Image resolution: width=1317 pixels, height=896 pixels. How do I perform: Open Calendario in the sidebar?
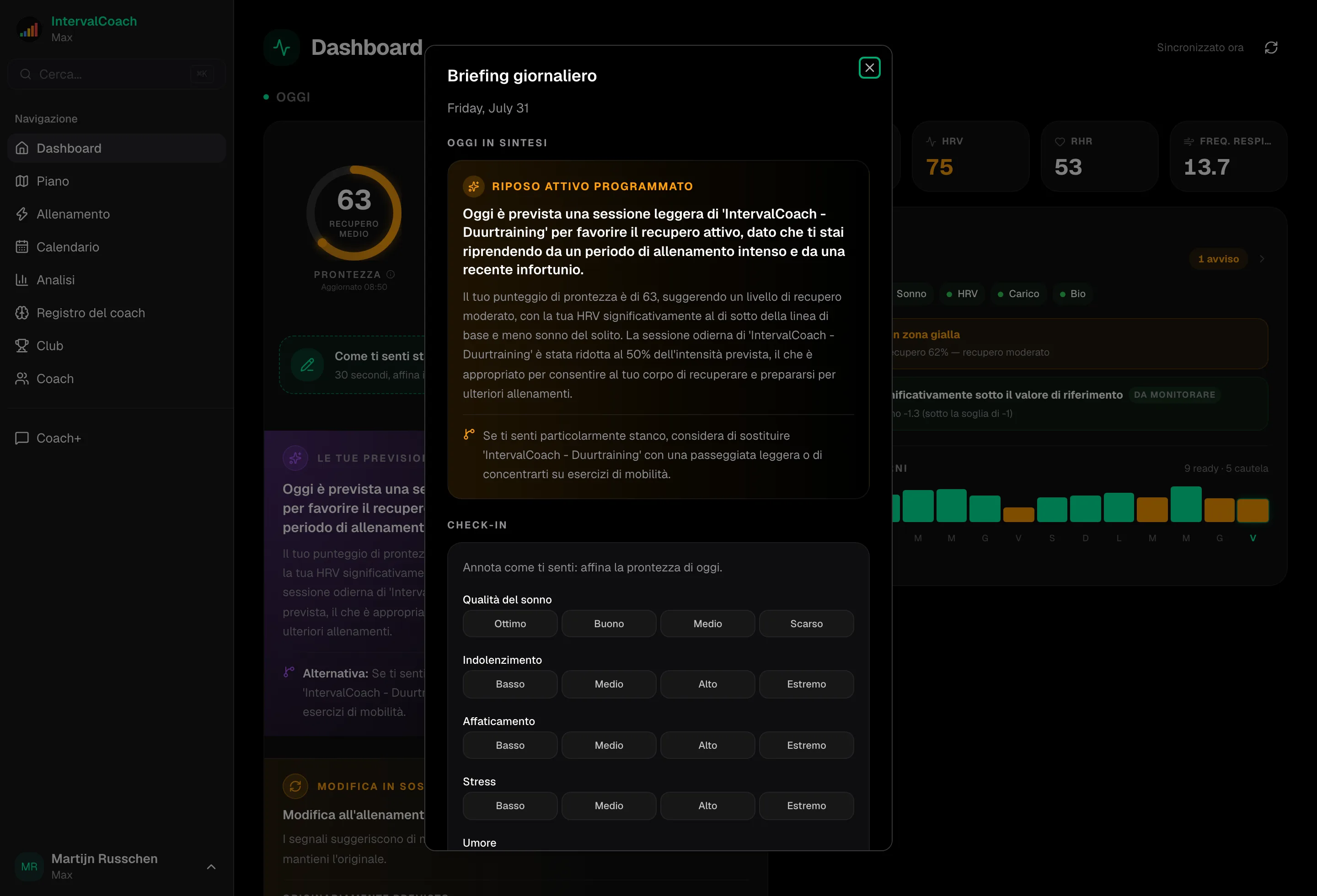coord(117,247)
